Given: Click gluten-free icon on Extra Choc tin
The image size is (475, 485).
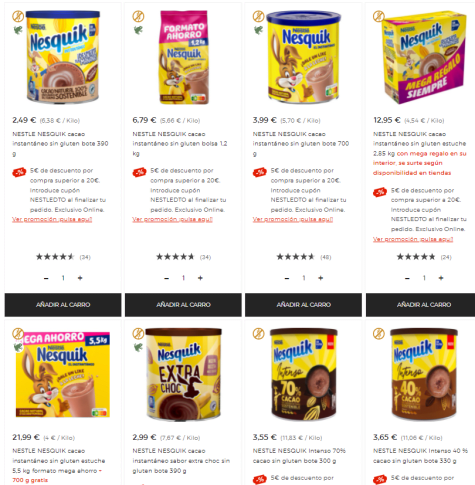Looking at the screenshot, I should (138, 333).
